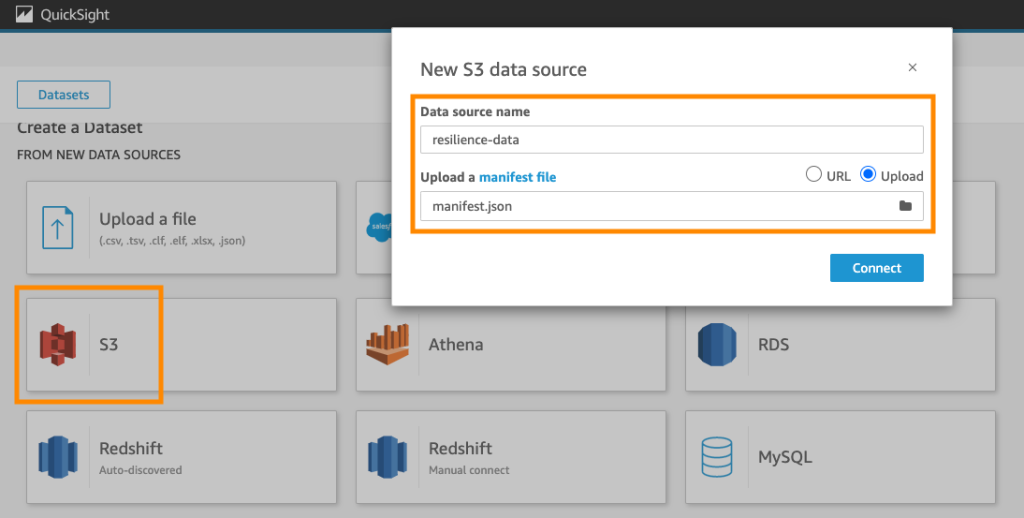
Task: Click the manifest.json file field
Action: click(x=671, y=206)
